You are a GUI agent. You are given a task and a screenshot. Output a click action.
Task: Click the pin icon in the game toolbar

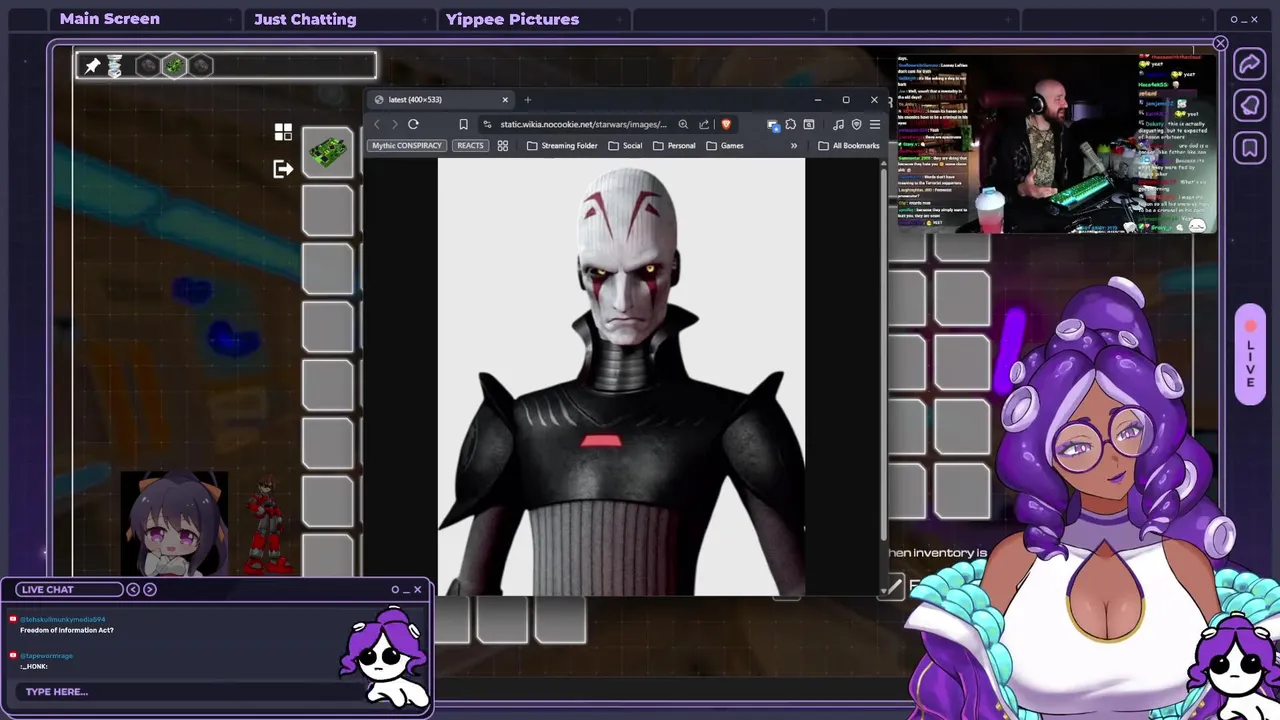(x=92, y=66)
